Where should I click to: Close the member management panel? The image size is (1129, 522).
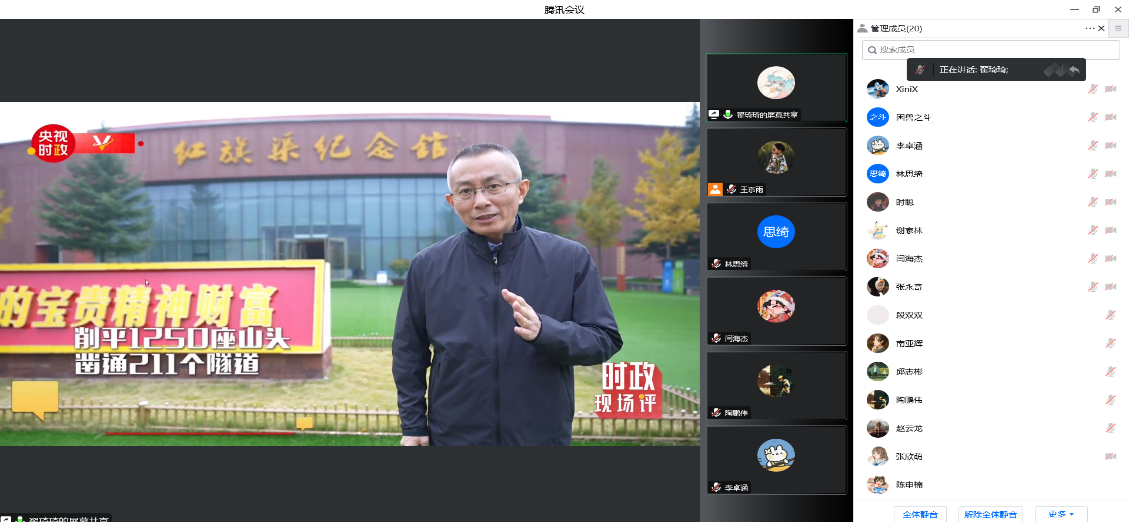[x=1103, y=29]
